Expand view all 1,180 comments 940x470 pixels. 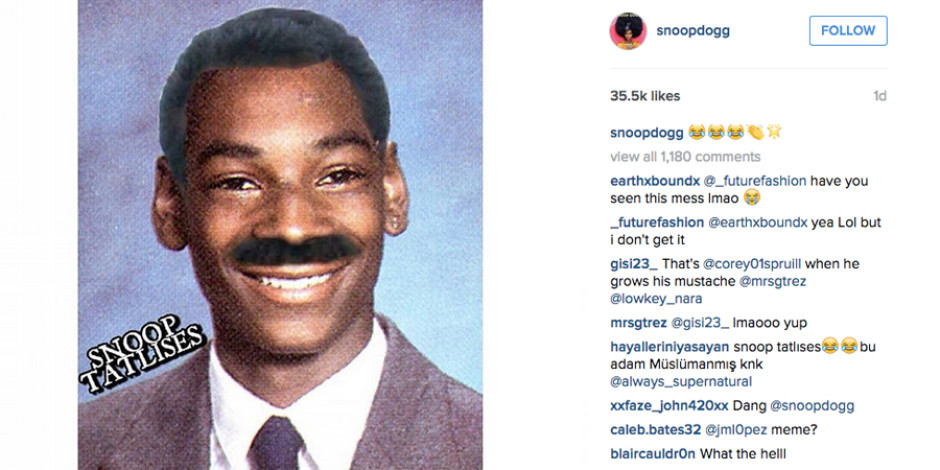coord(685,157)
